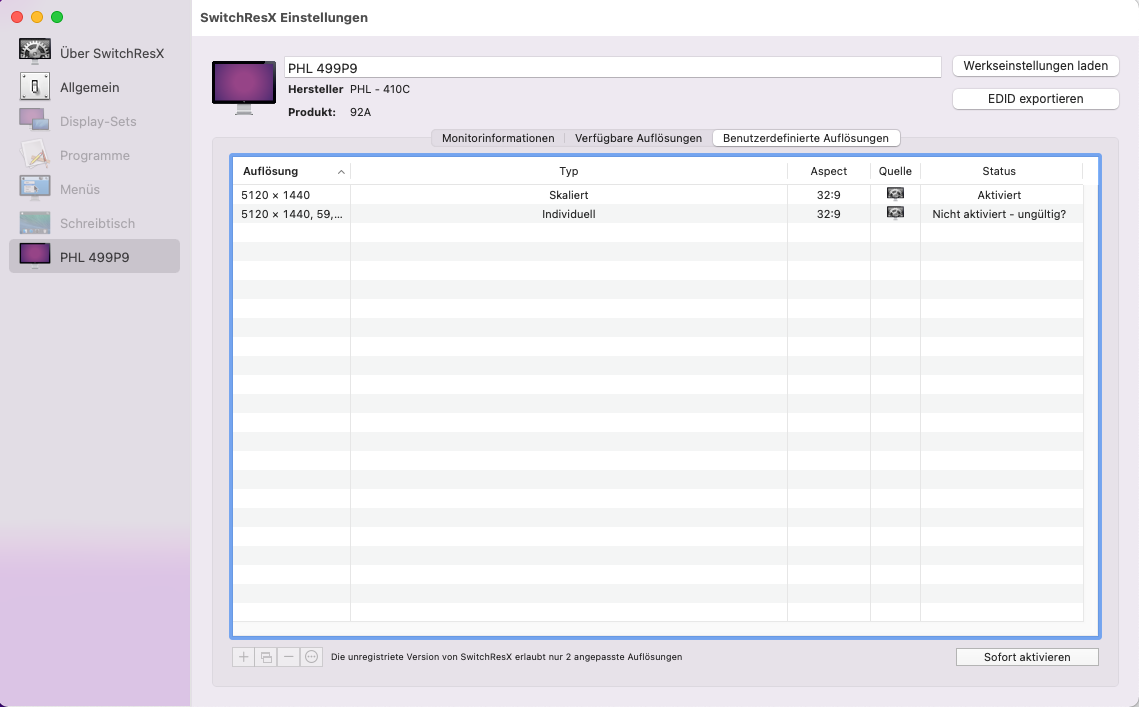1139x707 pixels.
Task: Click the large monitor thumbnail beside name field
Action: click(x=244, y=87)
